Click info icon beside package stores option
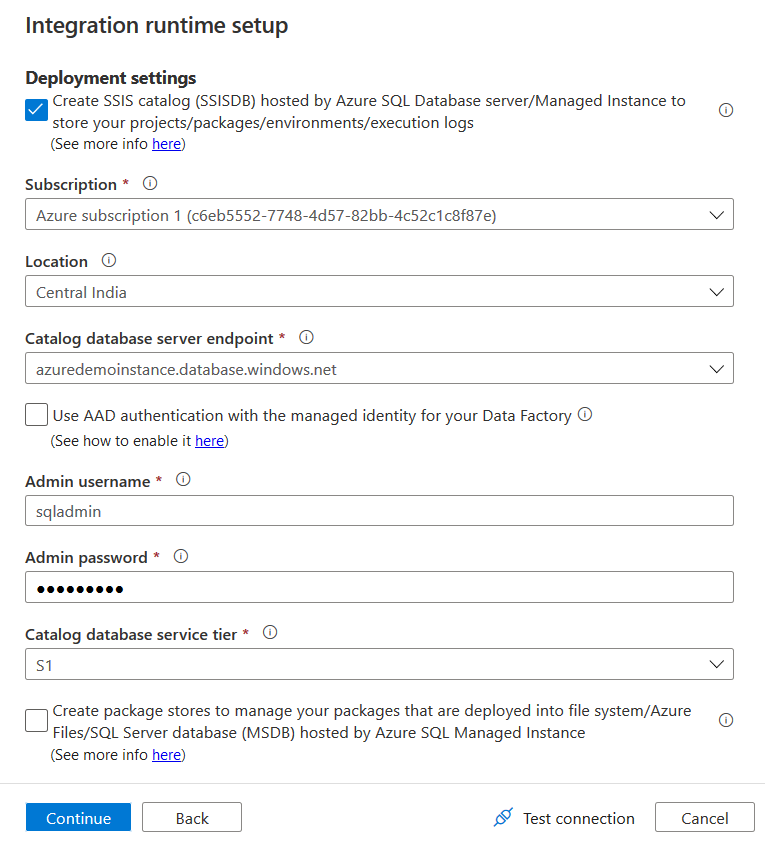 pos(726,720)
